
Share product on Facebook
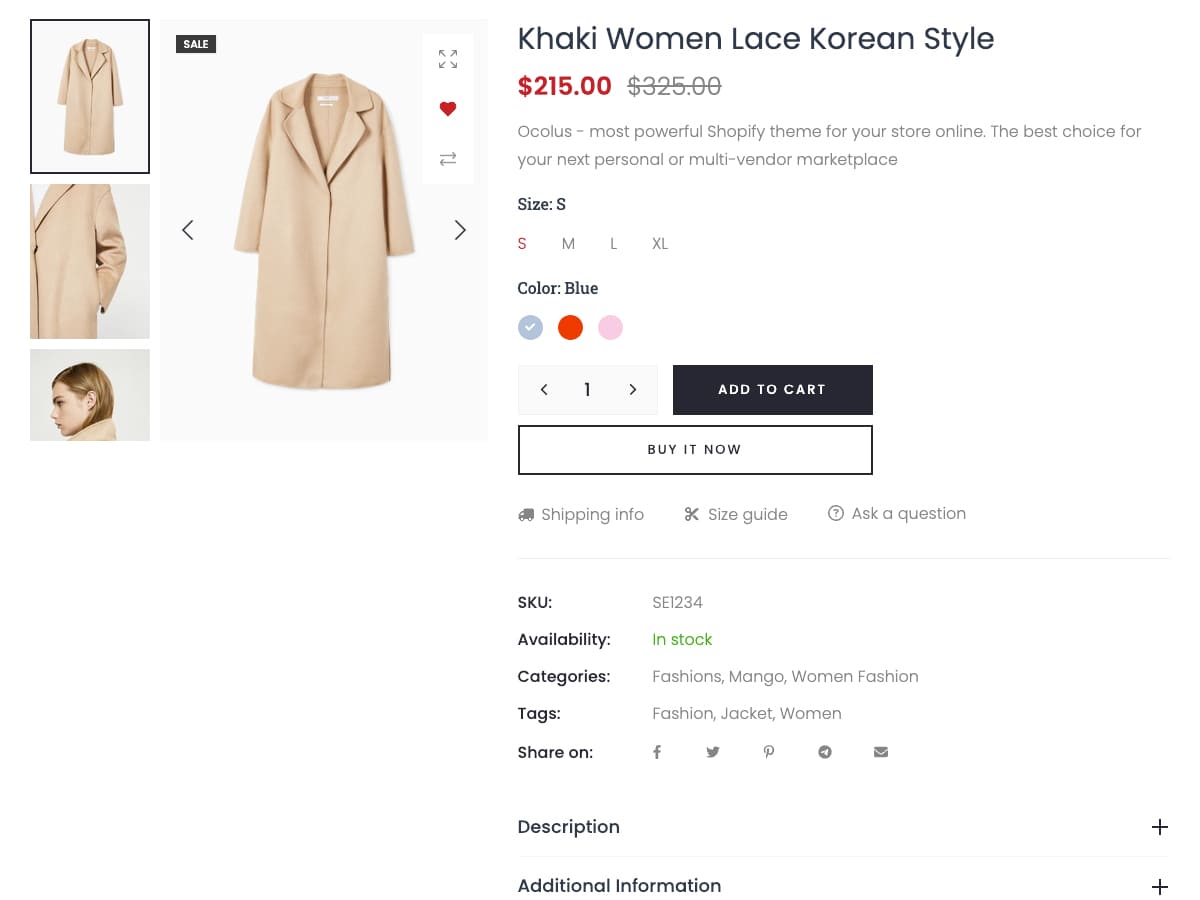[657, 752]
